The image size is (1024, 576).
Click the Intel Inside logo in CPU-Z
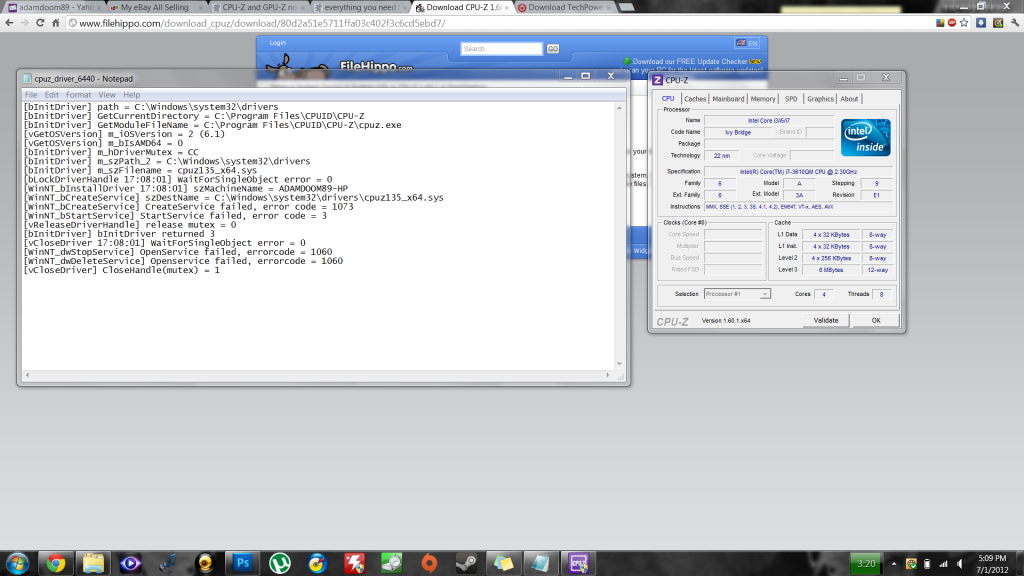pyautogui.click(x=865, y=137)
